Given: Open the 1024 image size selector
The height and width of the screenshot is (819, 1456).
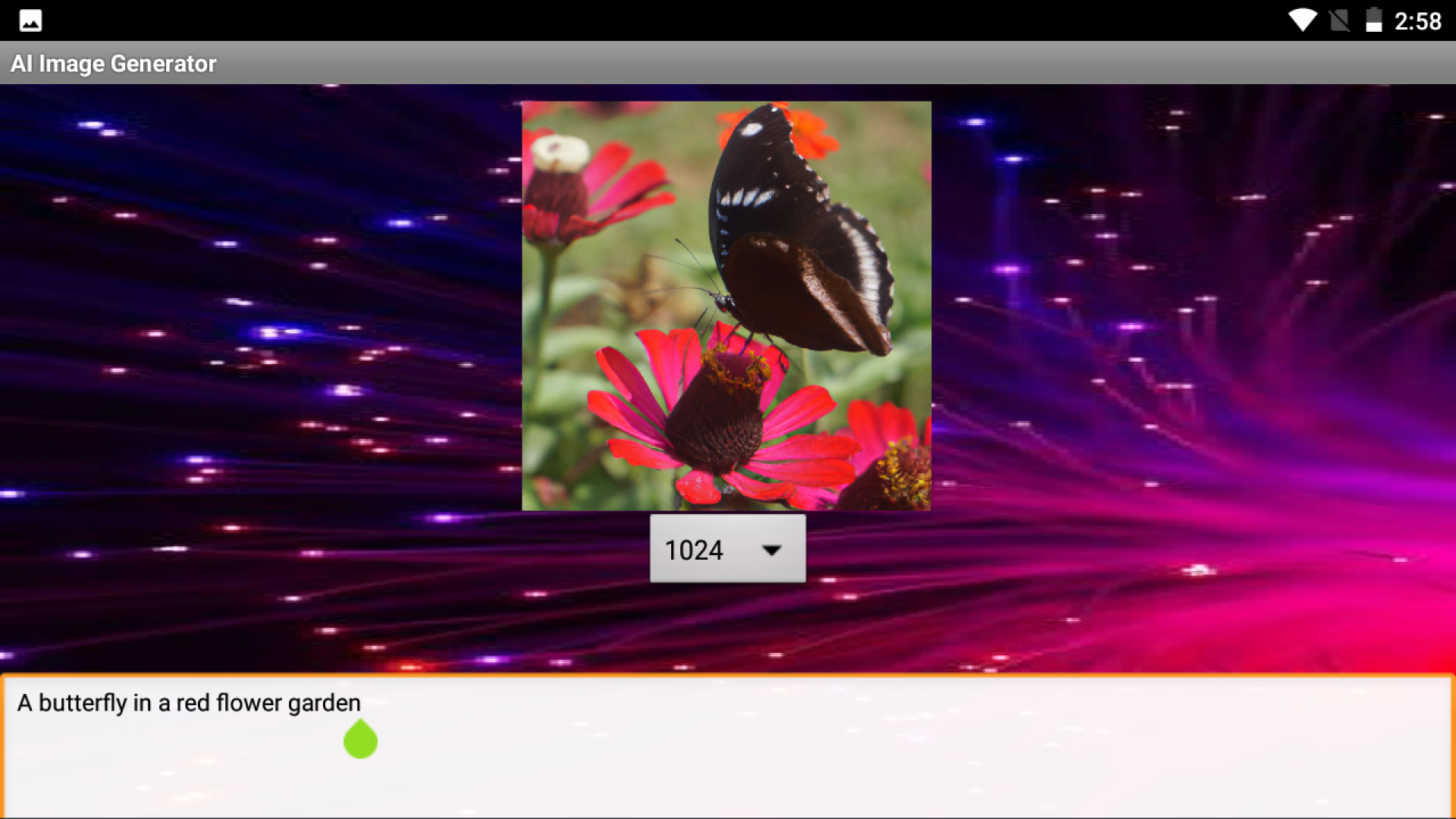Looking at the screenshot, I should click(x=727, y=549).
